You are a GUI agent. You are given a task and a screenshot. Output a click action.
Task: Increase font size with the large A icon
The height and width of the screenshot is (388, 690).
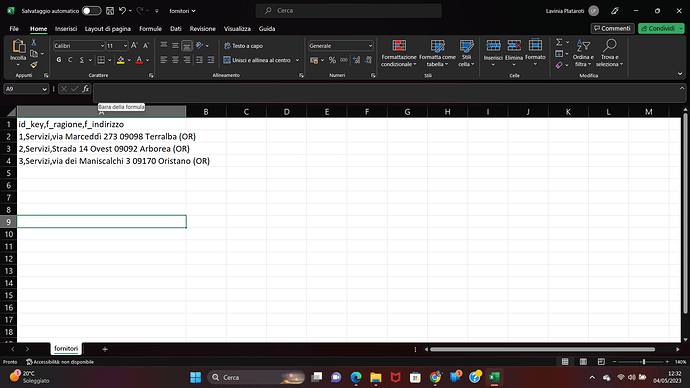point(134,45)
